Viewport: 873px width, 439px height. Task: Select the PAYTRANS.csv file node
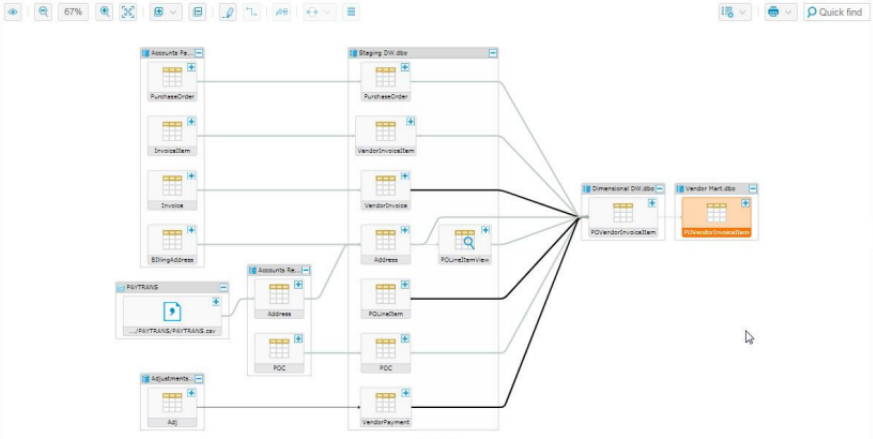click(172, 316)
